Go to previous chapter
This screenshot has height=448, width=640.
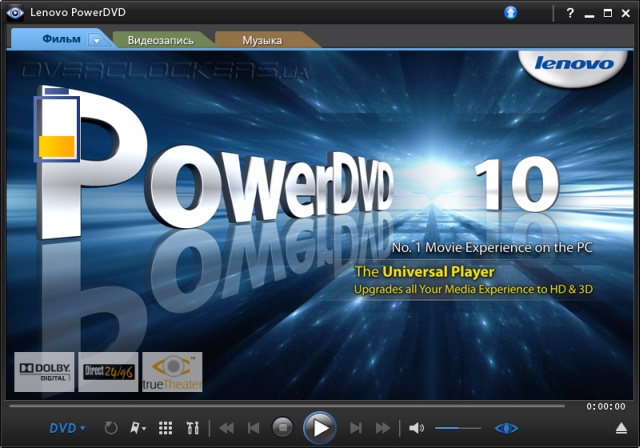point(253,428)
